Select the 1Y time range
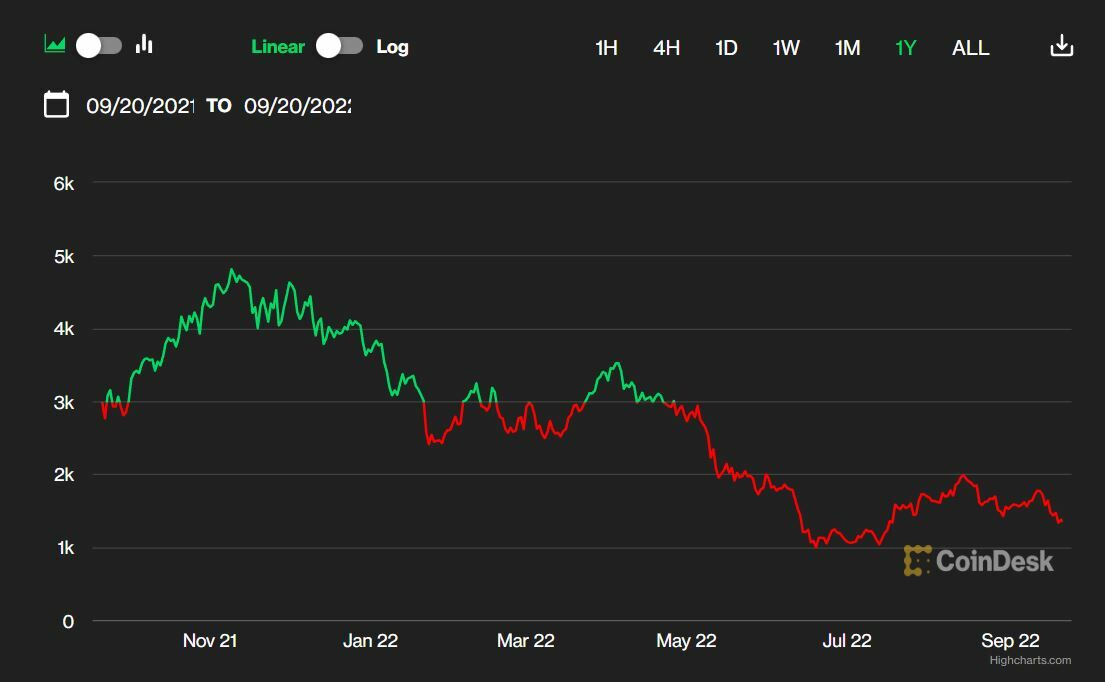The height and width of the screenshot is (682, 1105). (906, 48)
